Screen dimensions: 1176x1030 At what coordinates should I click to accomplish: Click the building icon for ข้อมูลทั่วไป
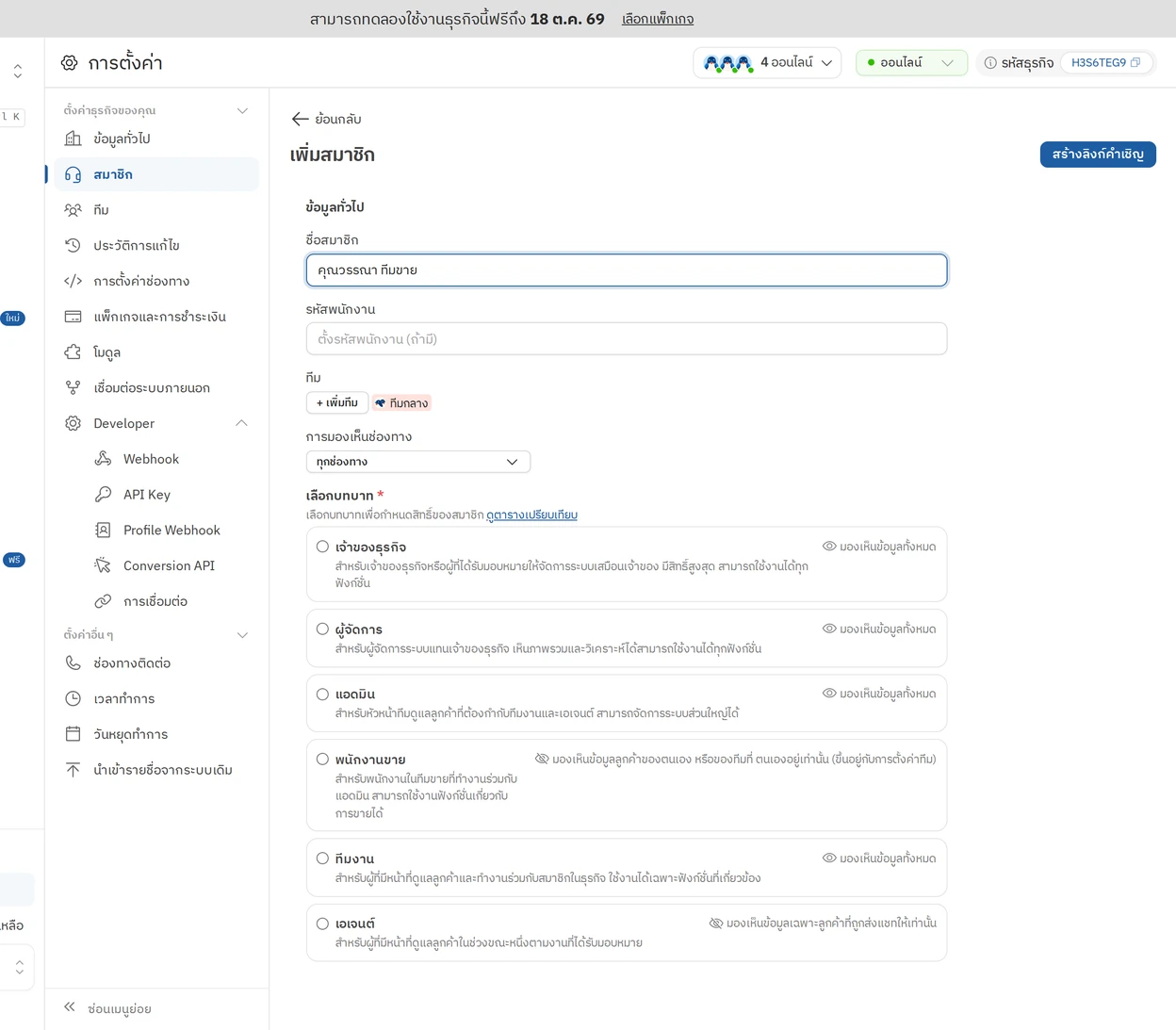(73, 139)
